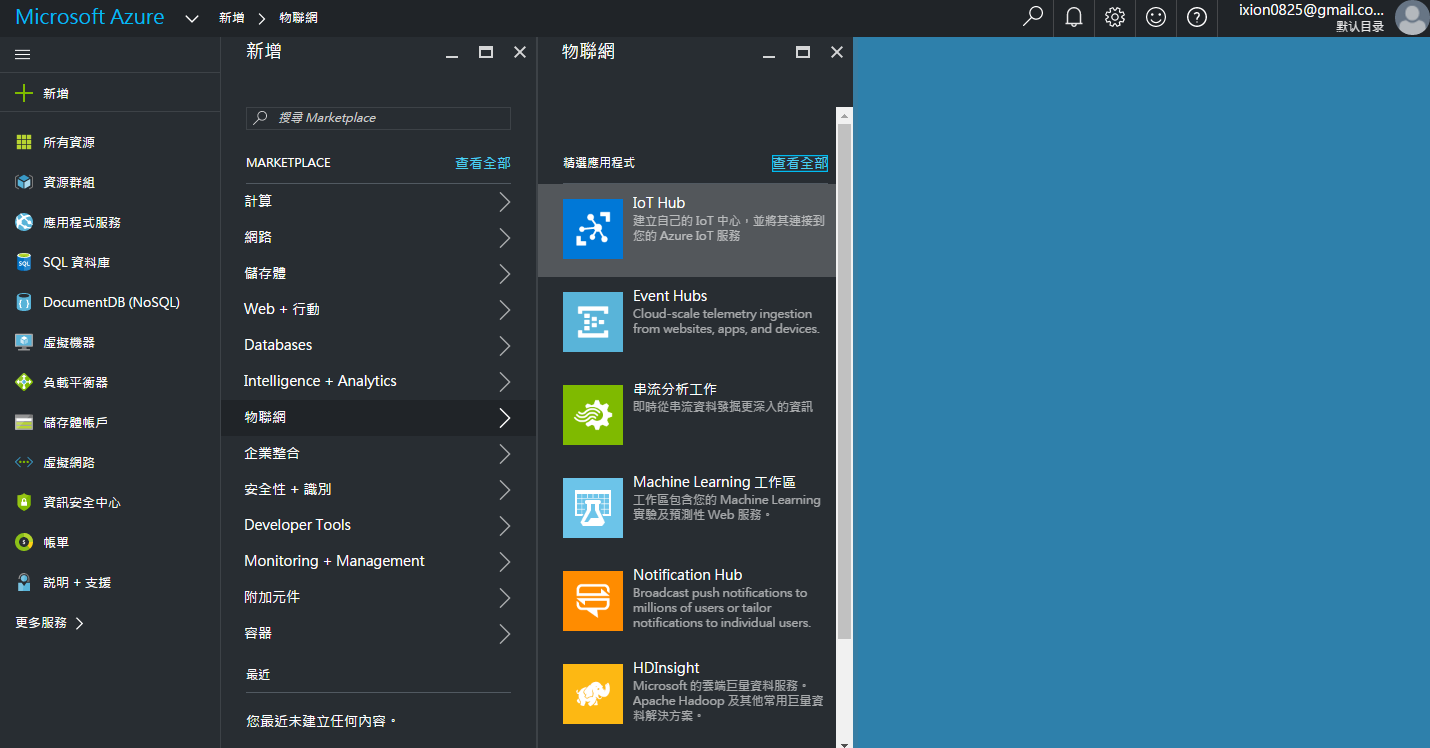Open 虛擬機器 monitor icon
The image size is (1430, 748).
24,342
